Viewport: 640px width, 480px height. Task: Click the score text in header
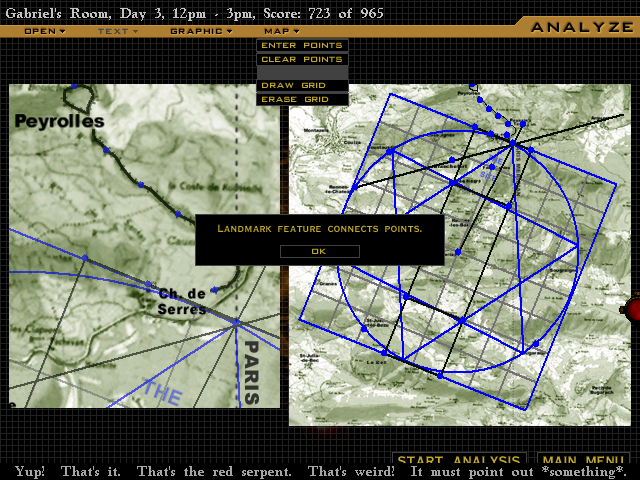323,13
